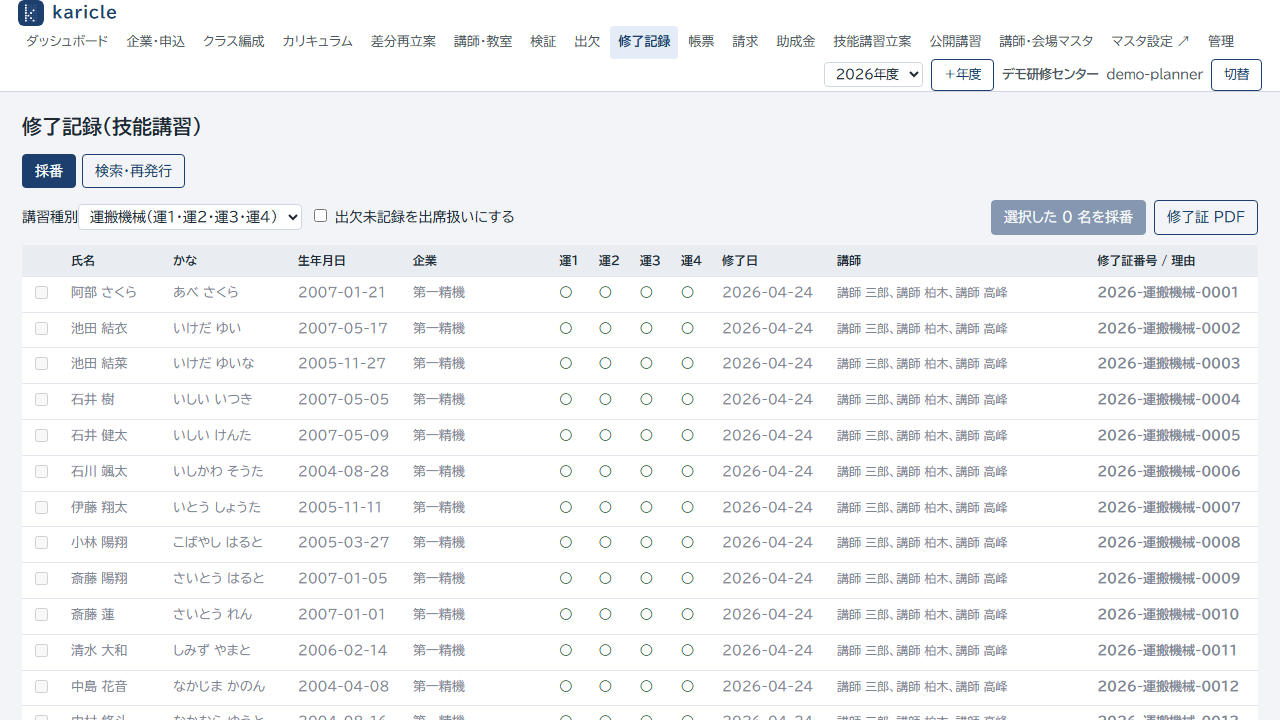Open the カリキュラム menu
The image size is (1280, 720).
(x=317, y=42)
